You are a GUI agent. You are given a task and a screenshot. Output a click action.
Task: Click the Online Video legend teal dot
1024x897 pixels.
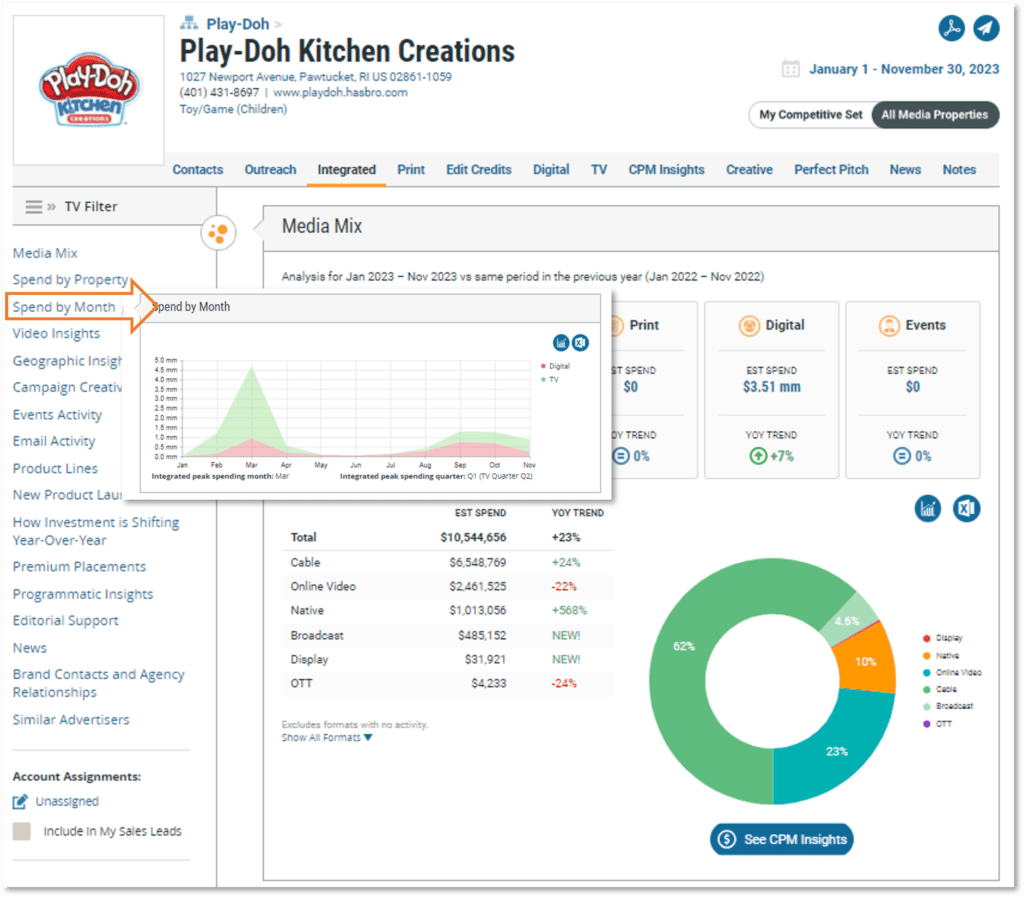pyautogui.click(x=926, y=672)
